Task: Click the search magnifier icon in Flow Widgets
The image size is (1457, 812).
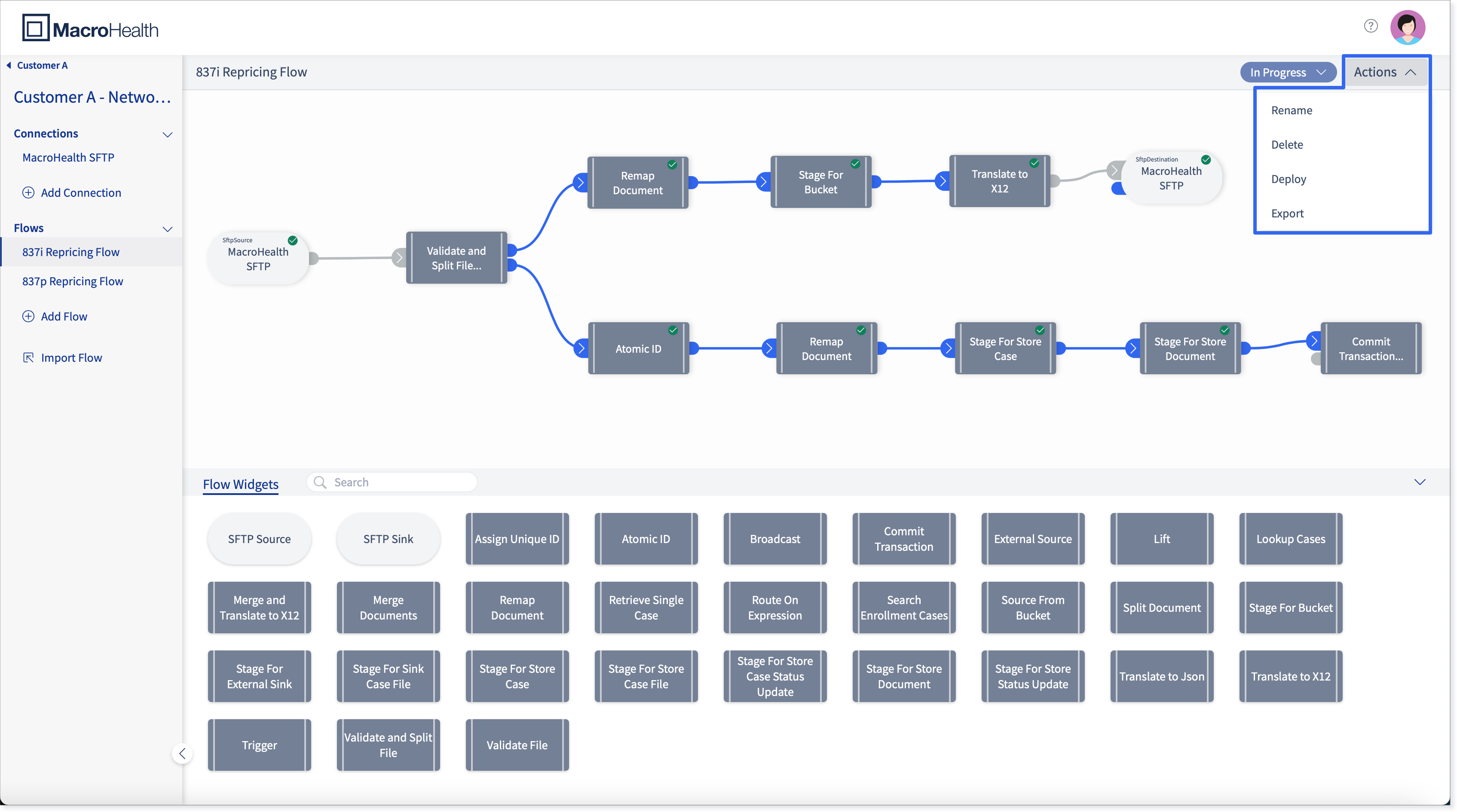Action: 320,482
